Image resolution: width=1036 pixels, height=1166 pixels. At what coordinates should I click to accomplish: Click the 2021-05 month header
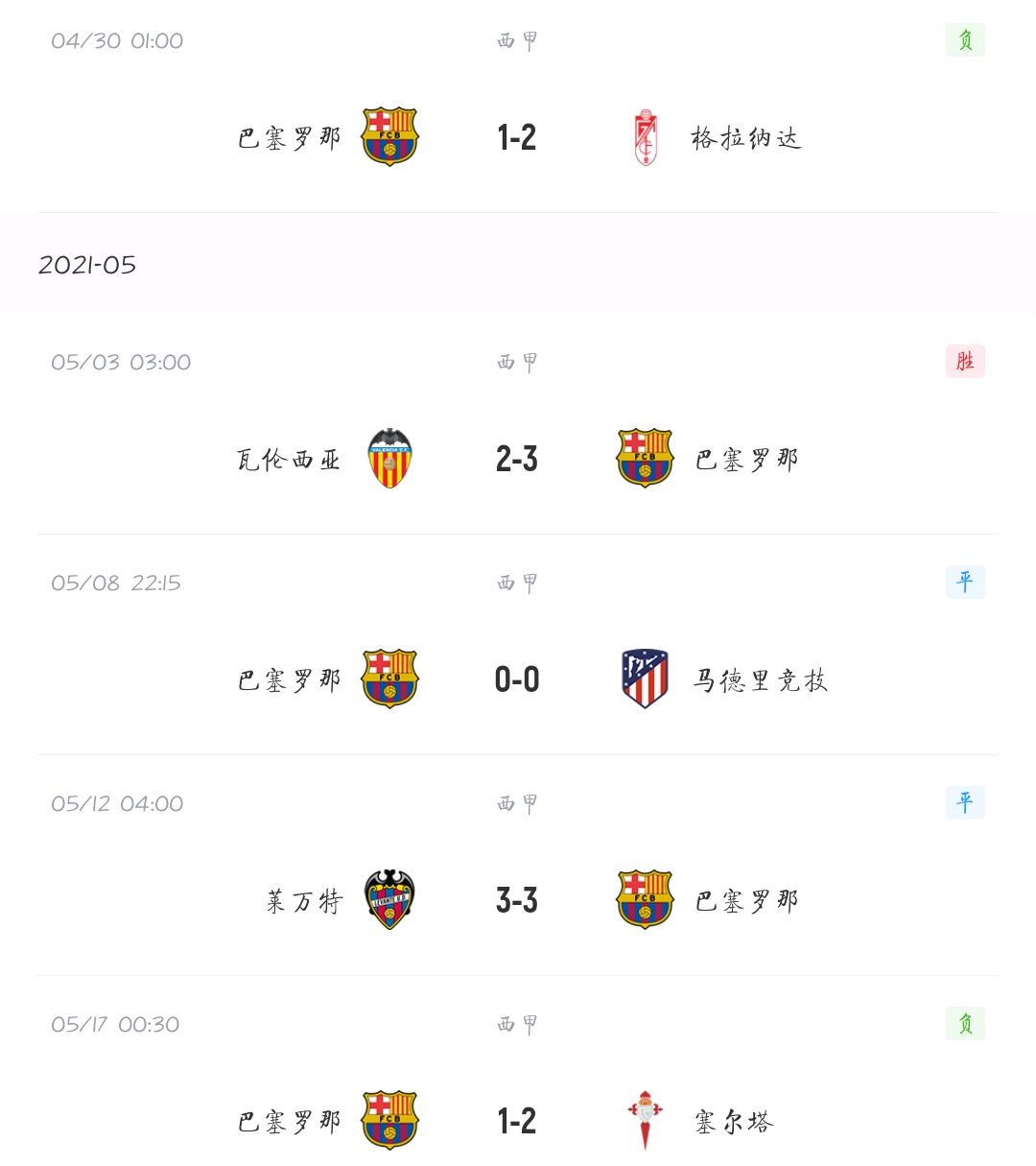(x=87, y=265)
